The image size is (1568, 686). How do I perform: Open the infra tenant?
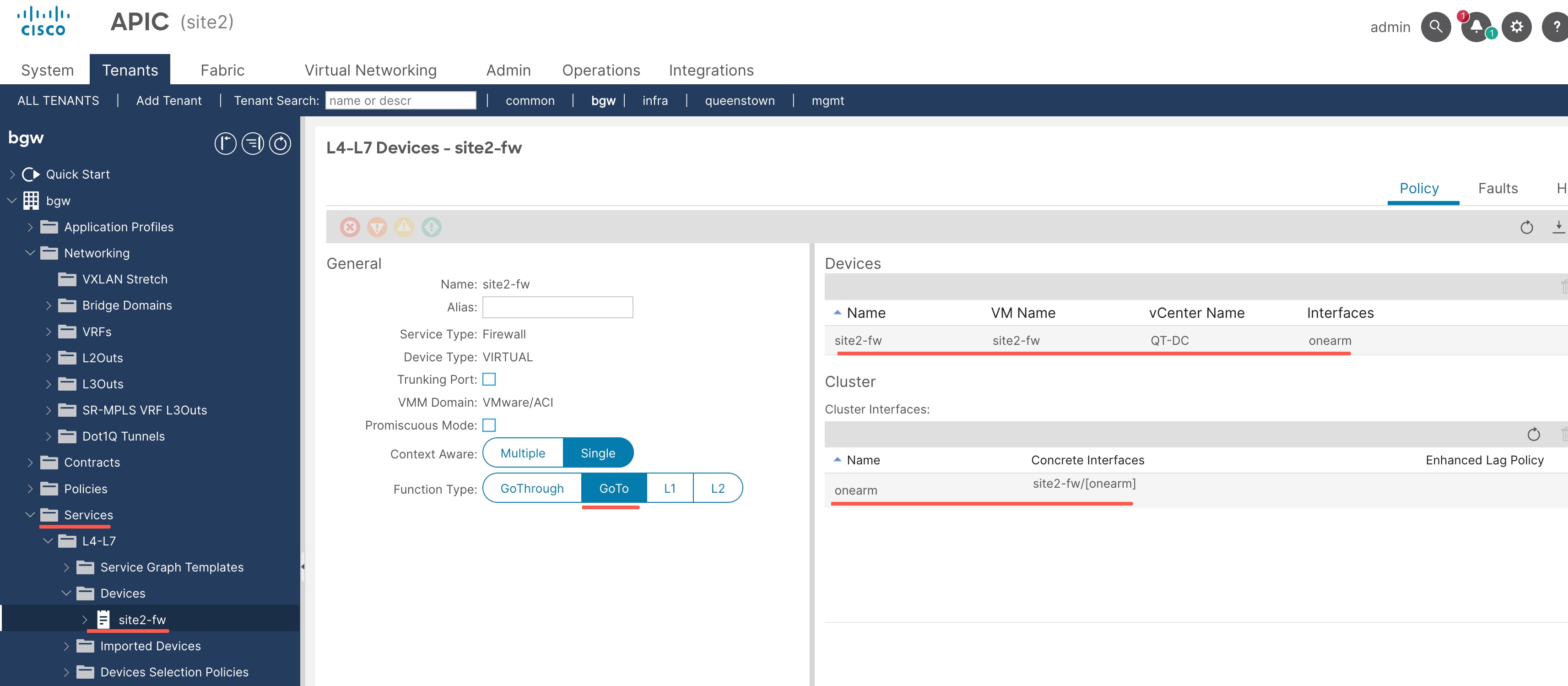tap(655, 101)
